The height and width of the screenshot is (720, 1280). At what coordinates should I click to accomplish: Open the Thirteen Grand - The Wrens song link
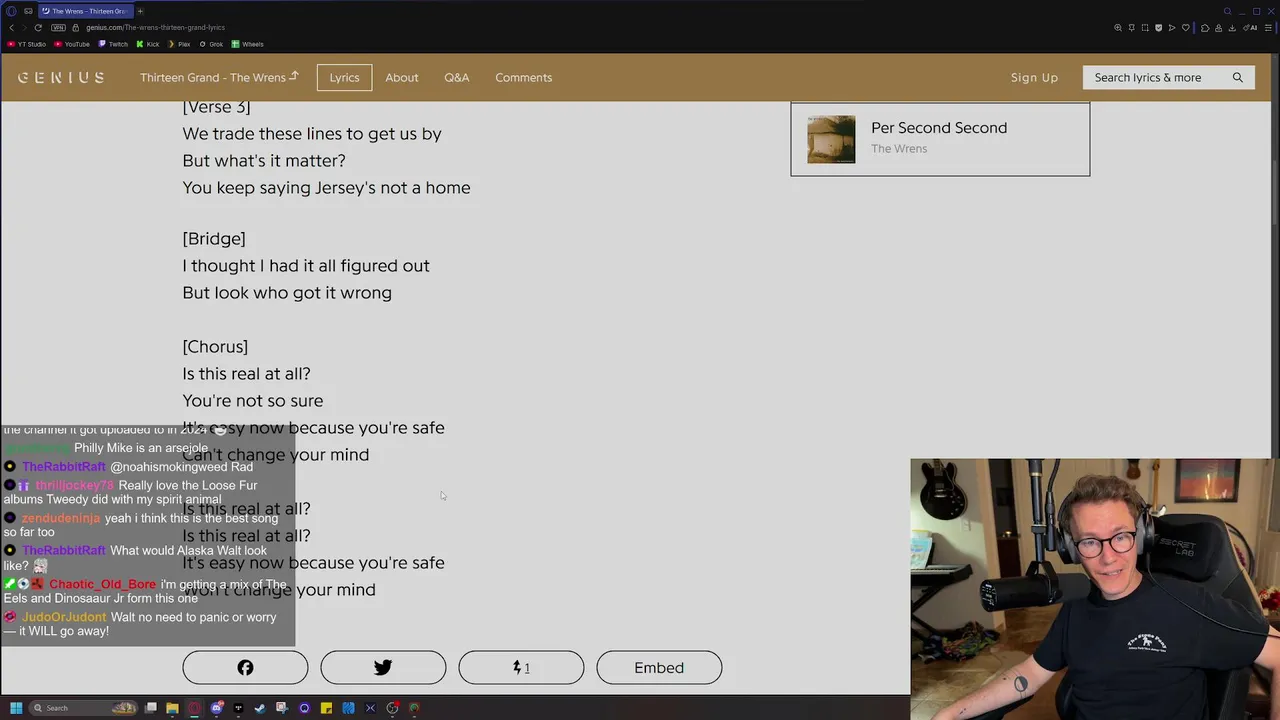coord(219,77)
